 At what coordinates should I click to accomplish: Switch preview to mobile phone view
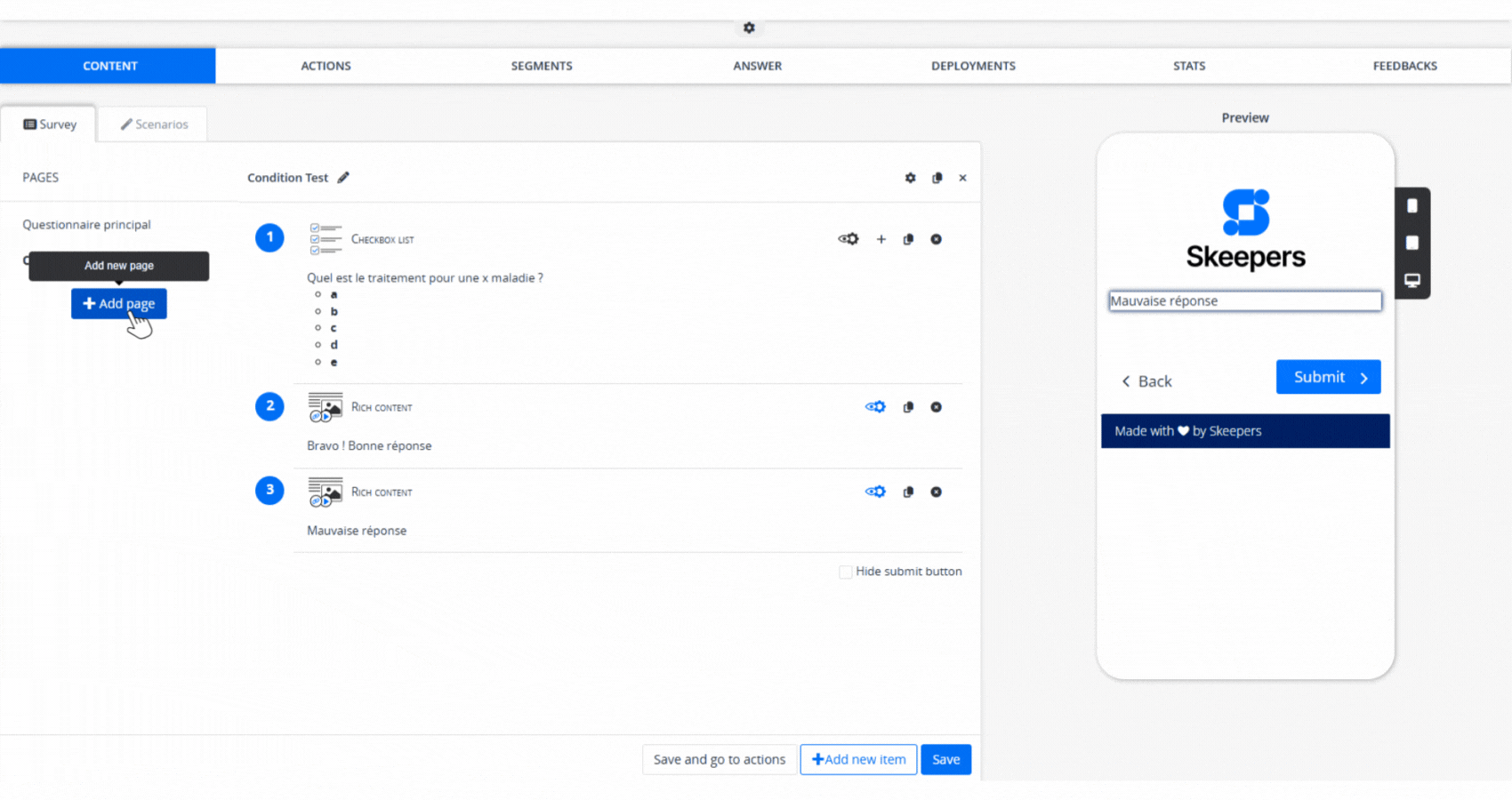(x=1411, y=206)
